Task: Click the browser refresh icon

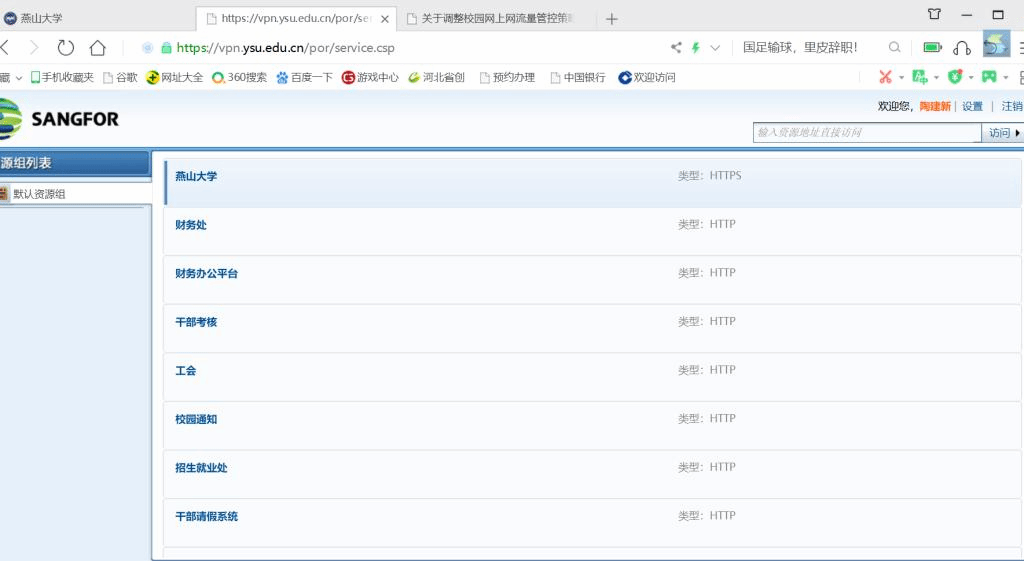Action: (66, 47)
